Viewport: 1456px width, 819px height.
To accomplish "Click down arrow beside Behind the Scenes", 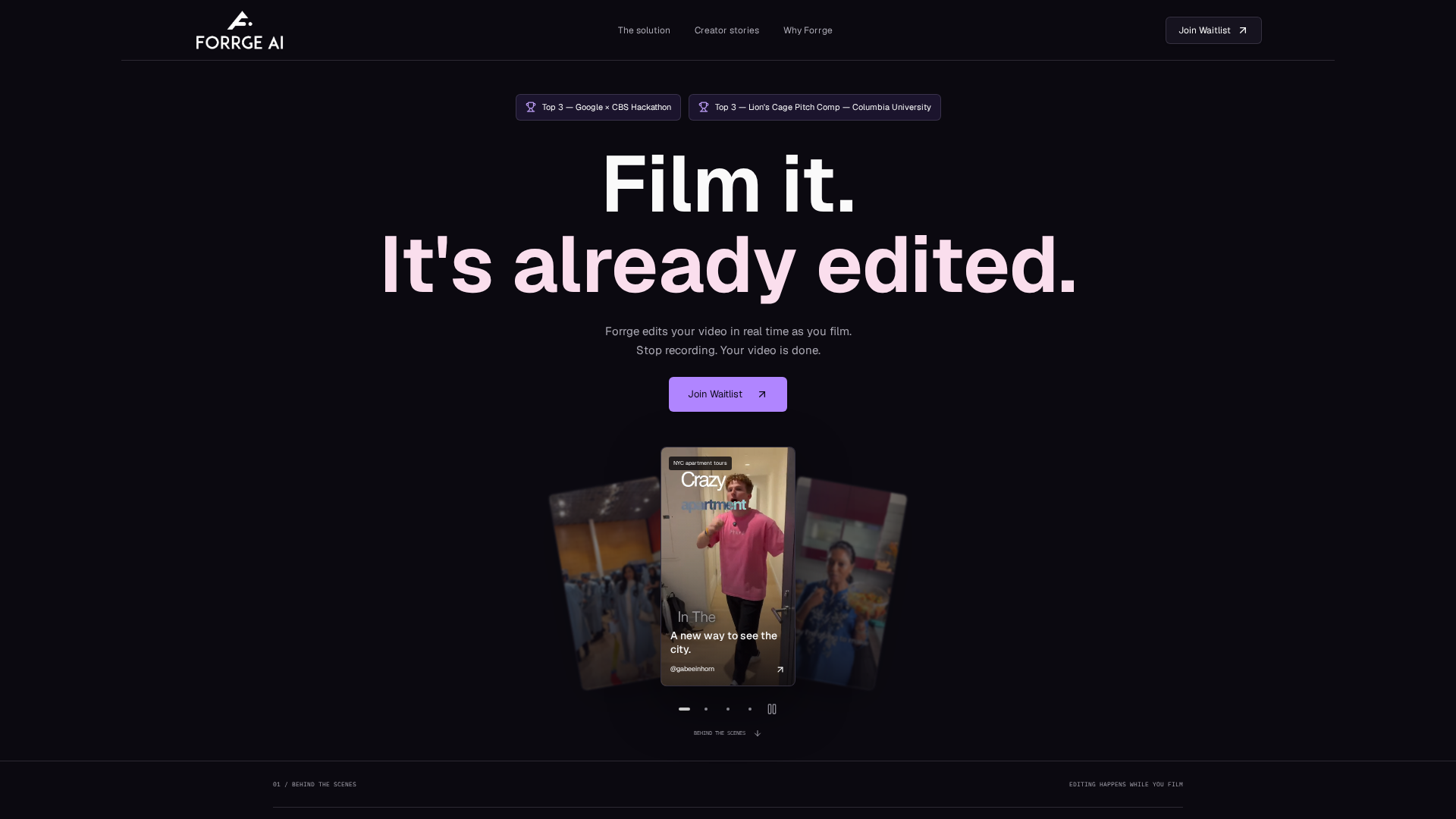I will pos(757,733).
